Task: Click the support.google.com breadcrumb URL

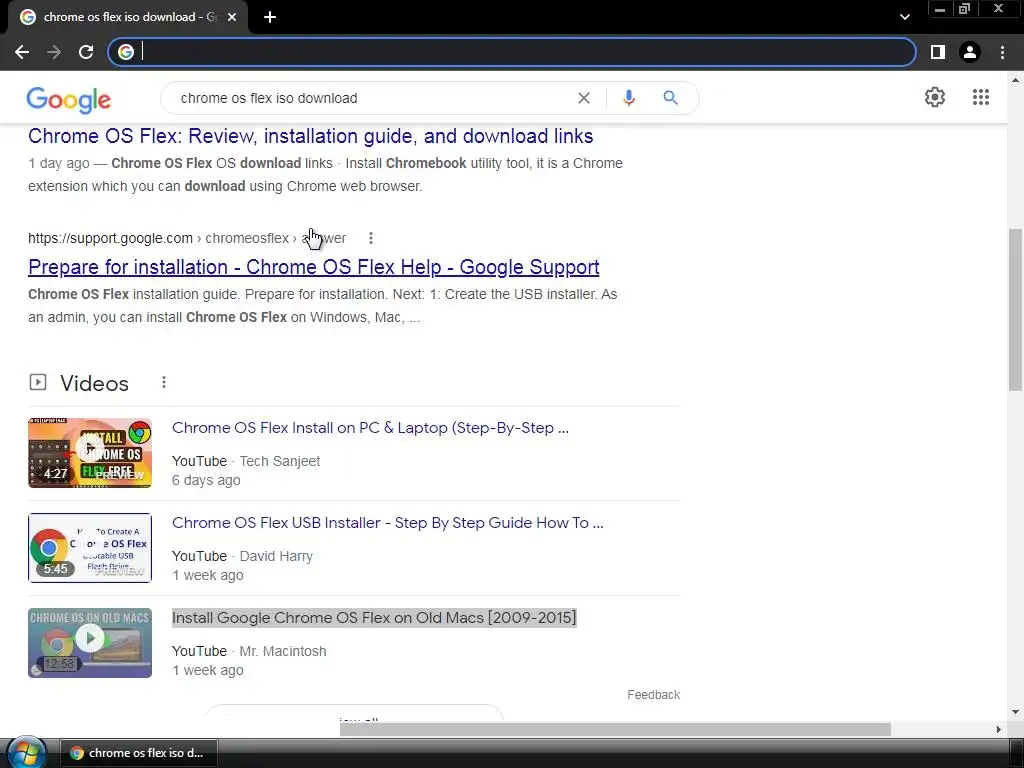Action: pos(187,238)
